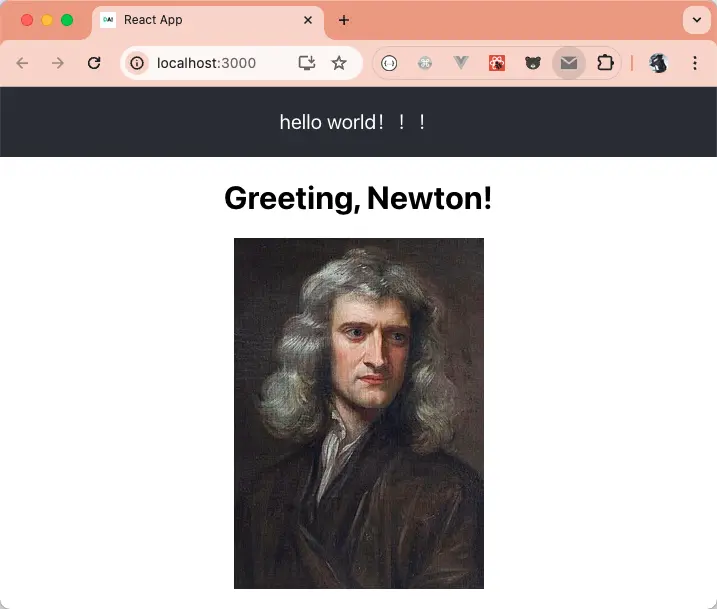The height and width of the screenshot is (609, 717).
Task: Click the Newton portrait image
Action: (358, 413)
